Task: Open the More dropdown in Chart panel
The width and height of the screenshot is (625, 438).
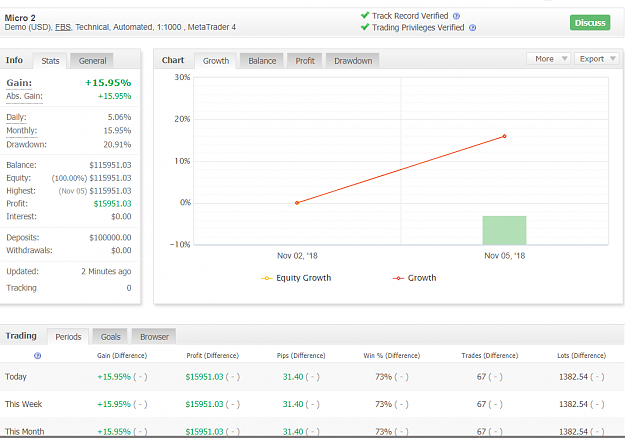Action: [x=549, y=59]
